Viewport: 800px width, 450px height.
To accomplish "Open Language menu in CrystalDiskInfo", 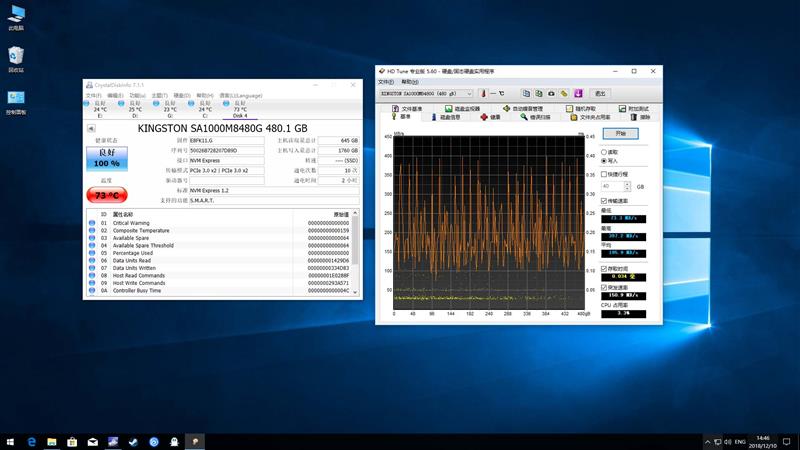I will point(241,95).
